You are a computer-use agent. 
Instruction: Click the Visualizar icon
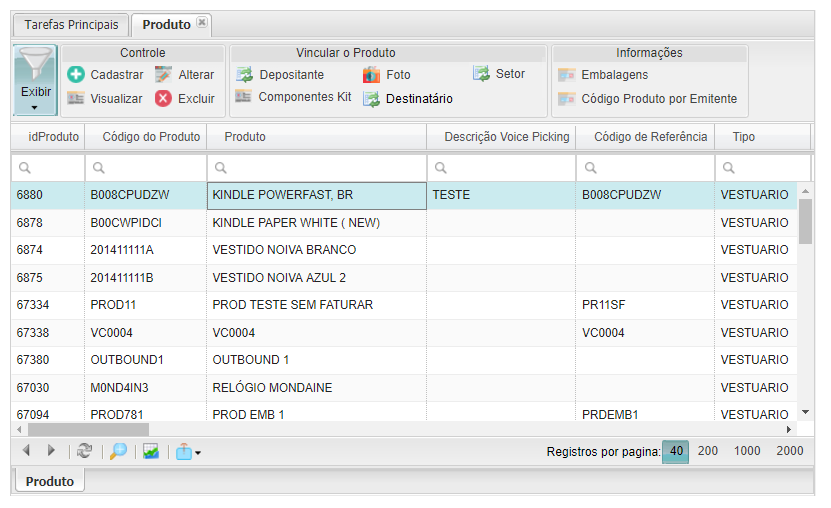(x=76, y=98)
